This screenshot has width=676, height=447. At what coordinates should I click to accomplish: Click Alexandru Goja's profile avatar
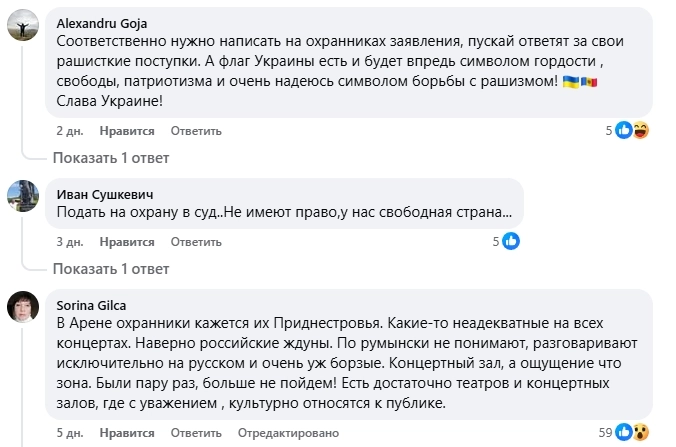[21, 27]
